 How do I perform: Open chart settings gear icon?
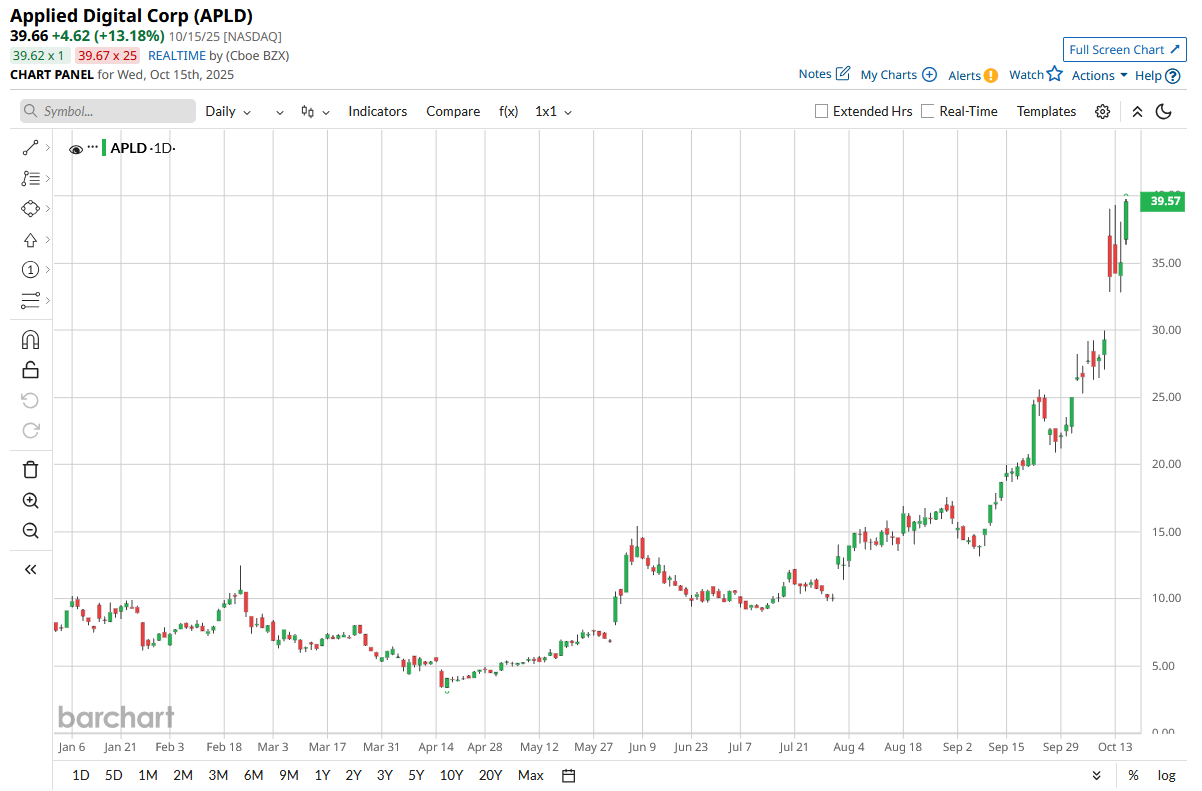coord(1102,111)
